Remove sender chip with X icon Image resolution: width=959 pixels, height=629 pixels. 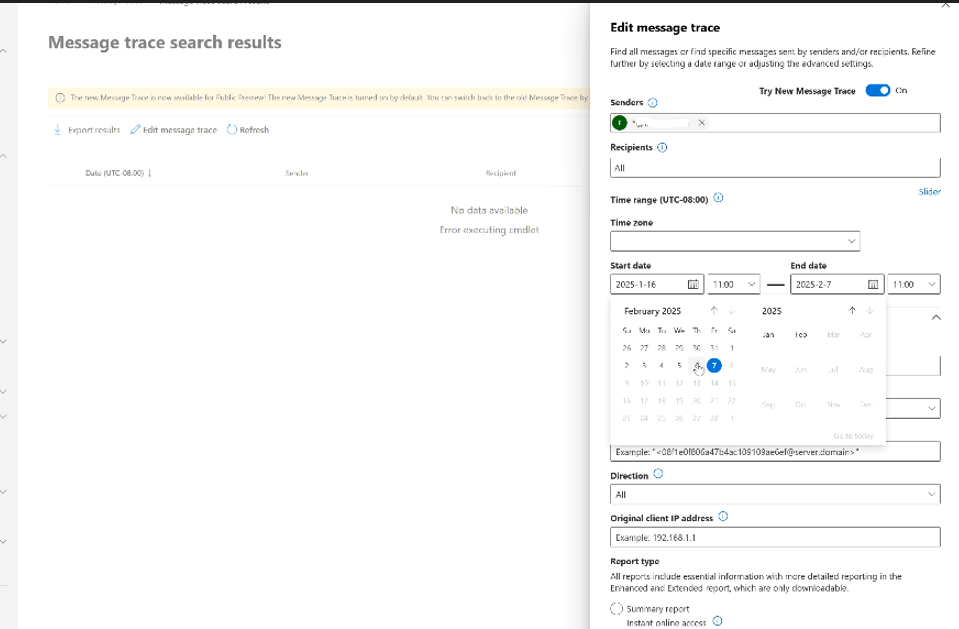702,123
